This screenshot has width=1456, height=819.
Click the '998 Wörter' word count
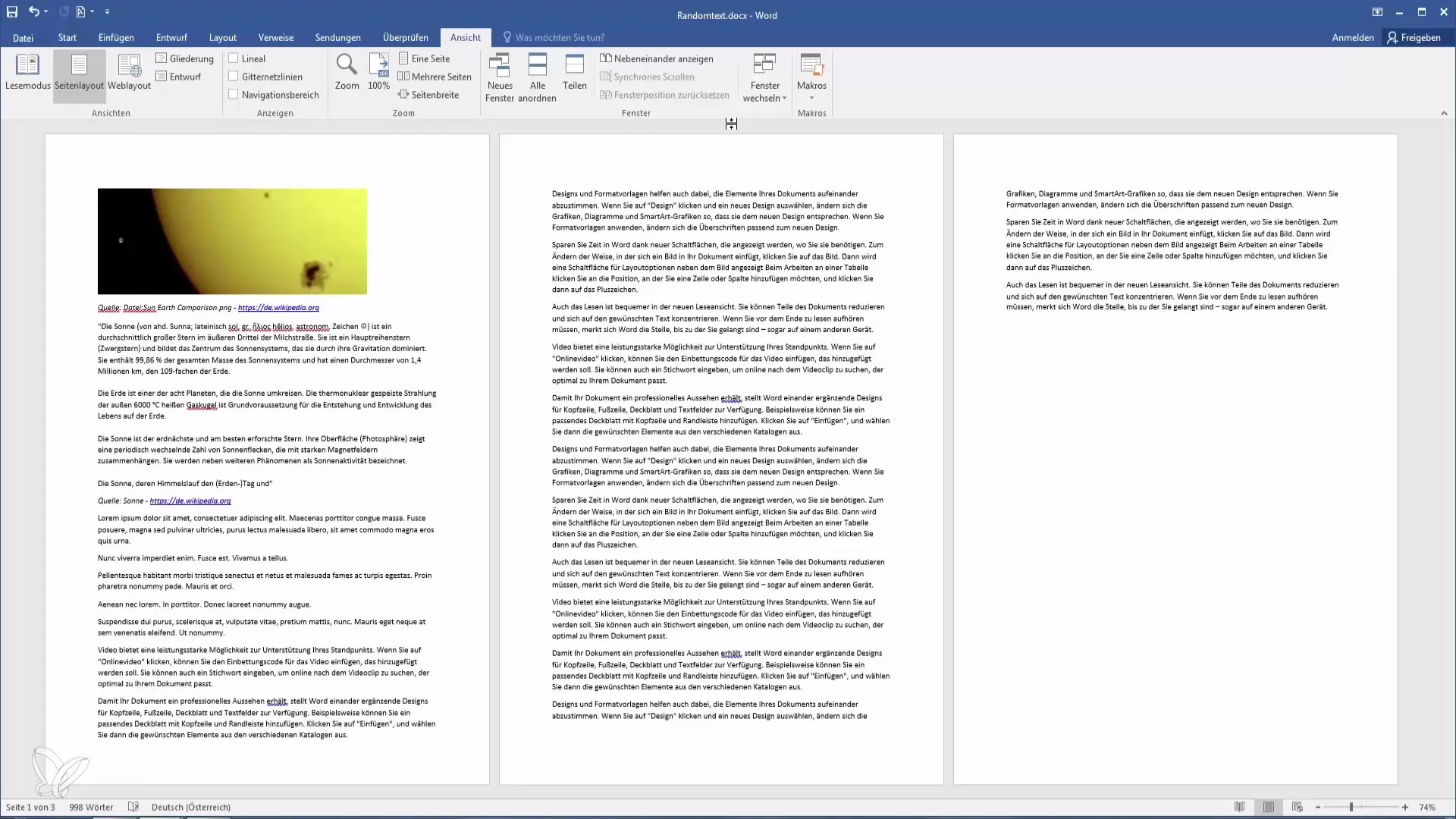[x=91, y=807]
